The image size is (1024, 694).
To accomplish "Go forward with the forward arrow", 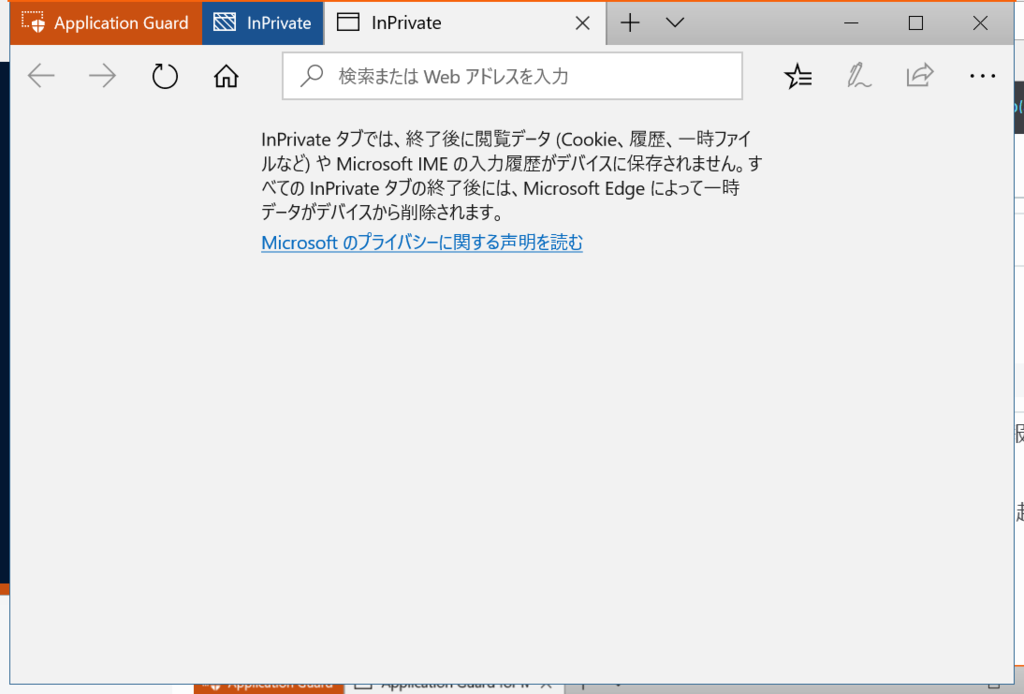I will click(x=103, y=76).
